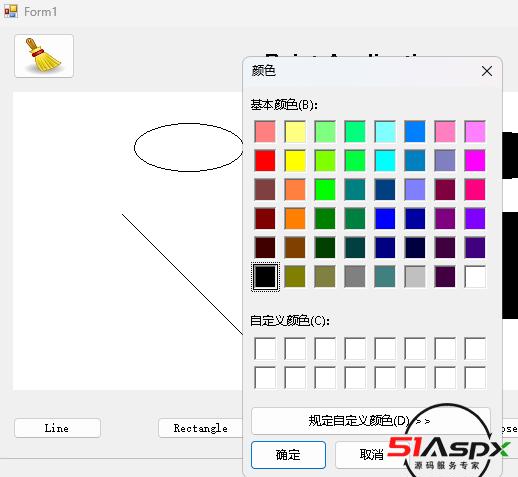Select the cyan swatch in the second row
Viewport: 518px width, 477px height.
point(385,160)
